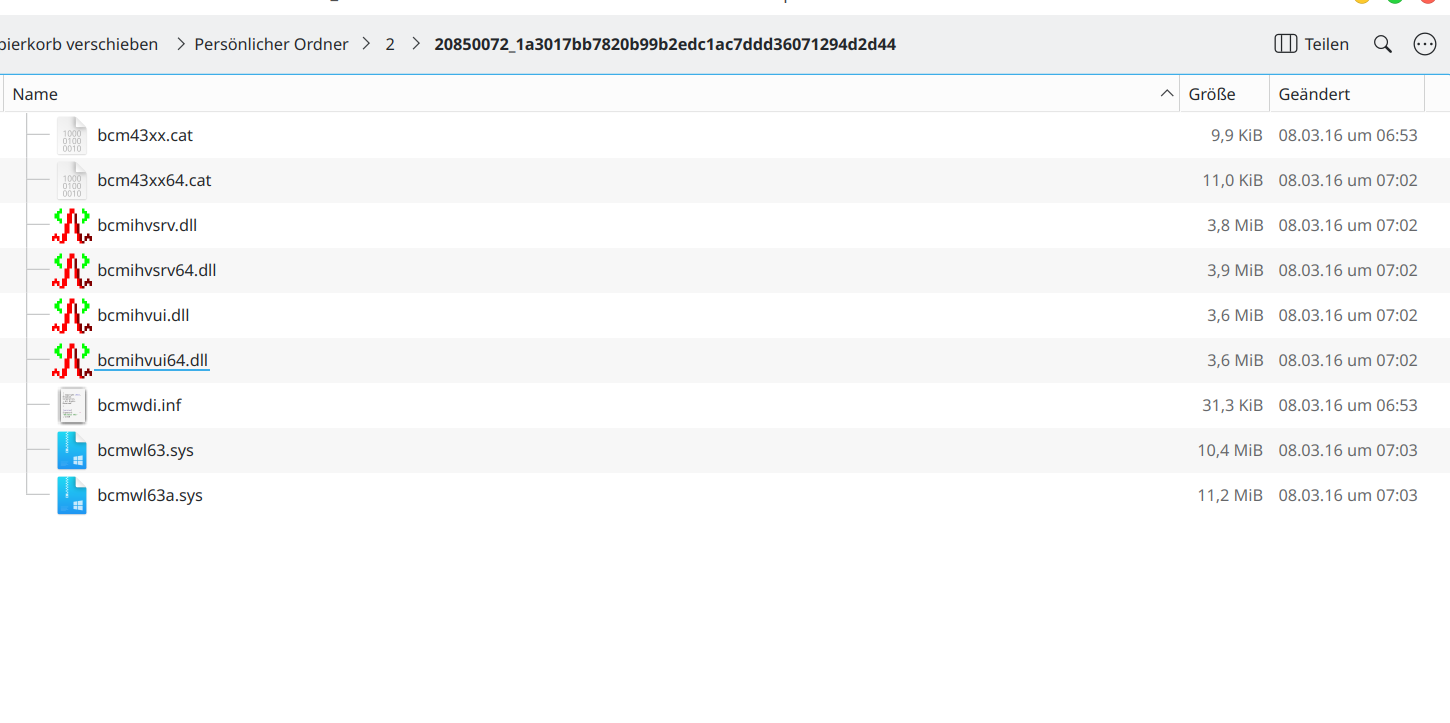
Task: Click the bcmwl63a.sys file icon
Action: coord(71,495)
